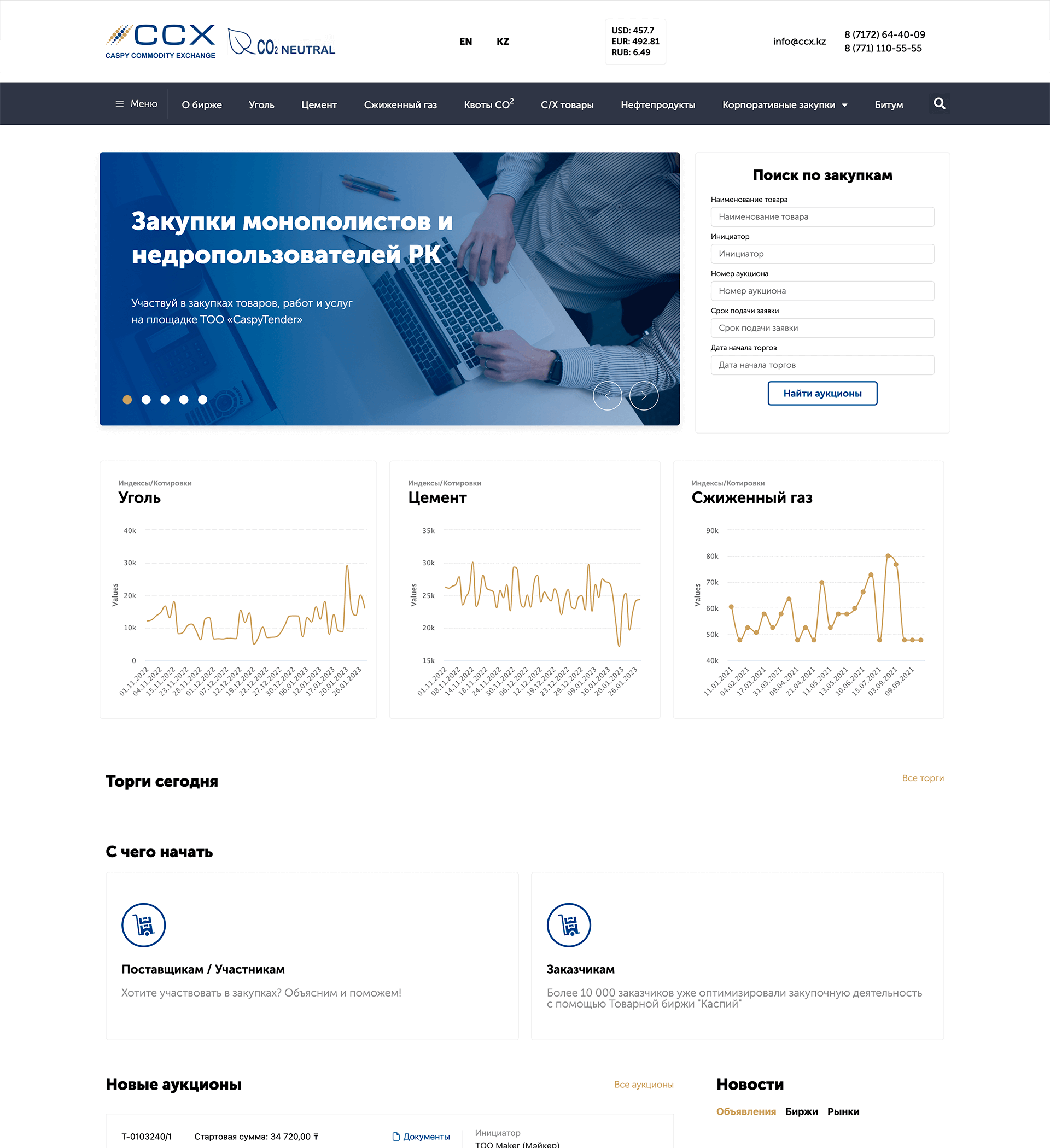This screenshot has width=1050, height=1148.
Task: Open Документы link for auction T-0103240/1
Action: coord(422,1136)
